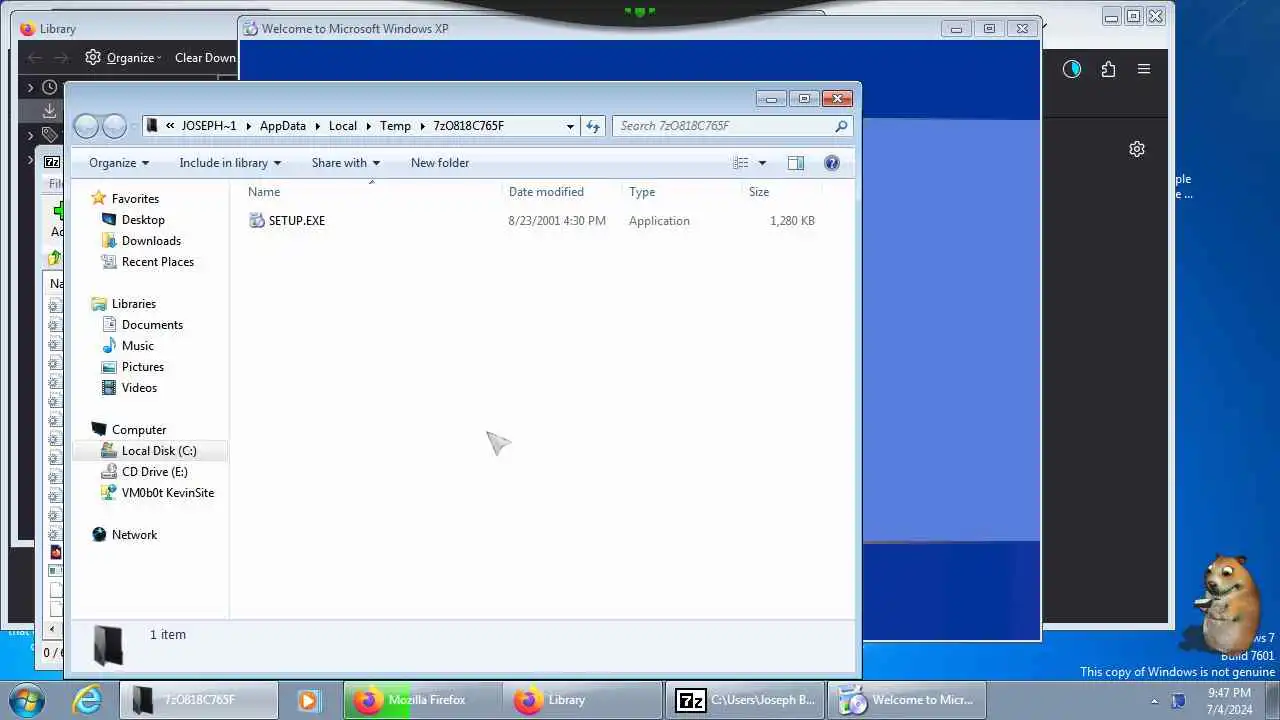The height and width of the screenshot is (720, 1280).
Task: Go to Local in the breadcrumb path
Action: 343,126
